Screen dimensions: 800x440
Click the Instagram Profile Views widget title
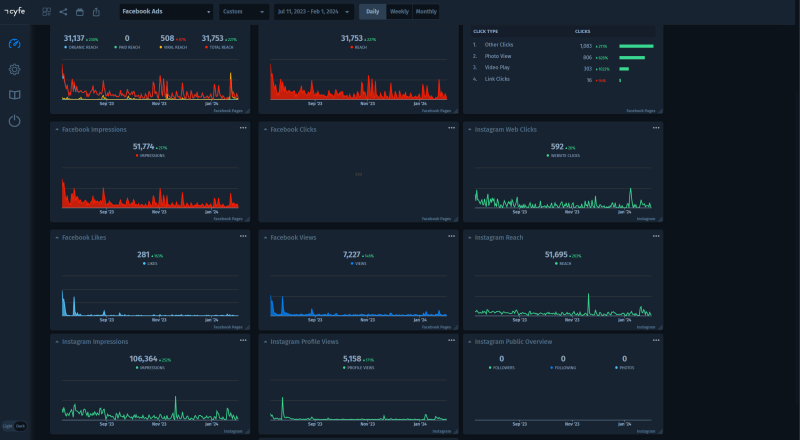[x=304, y=342]
